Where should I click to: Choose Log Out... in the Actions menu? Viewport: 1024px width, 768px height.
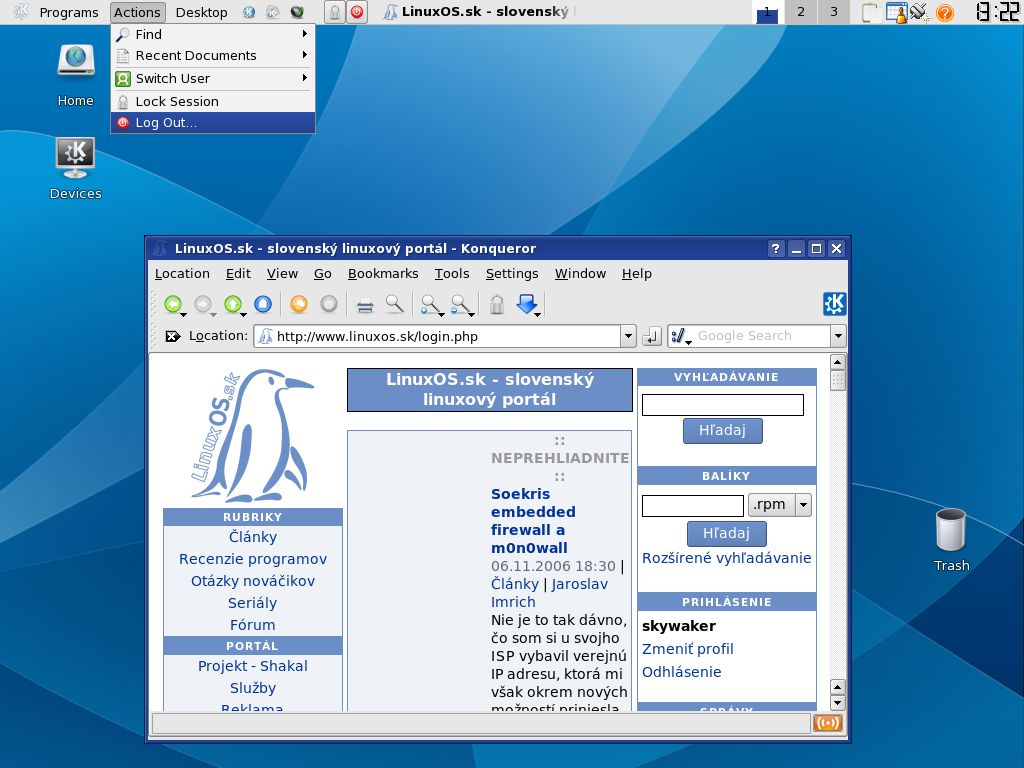[x=213, y=123]
